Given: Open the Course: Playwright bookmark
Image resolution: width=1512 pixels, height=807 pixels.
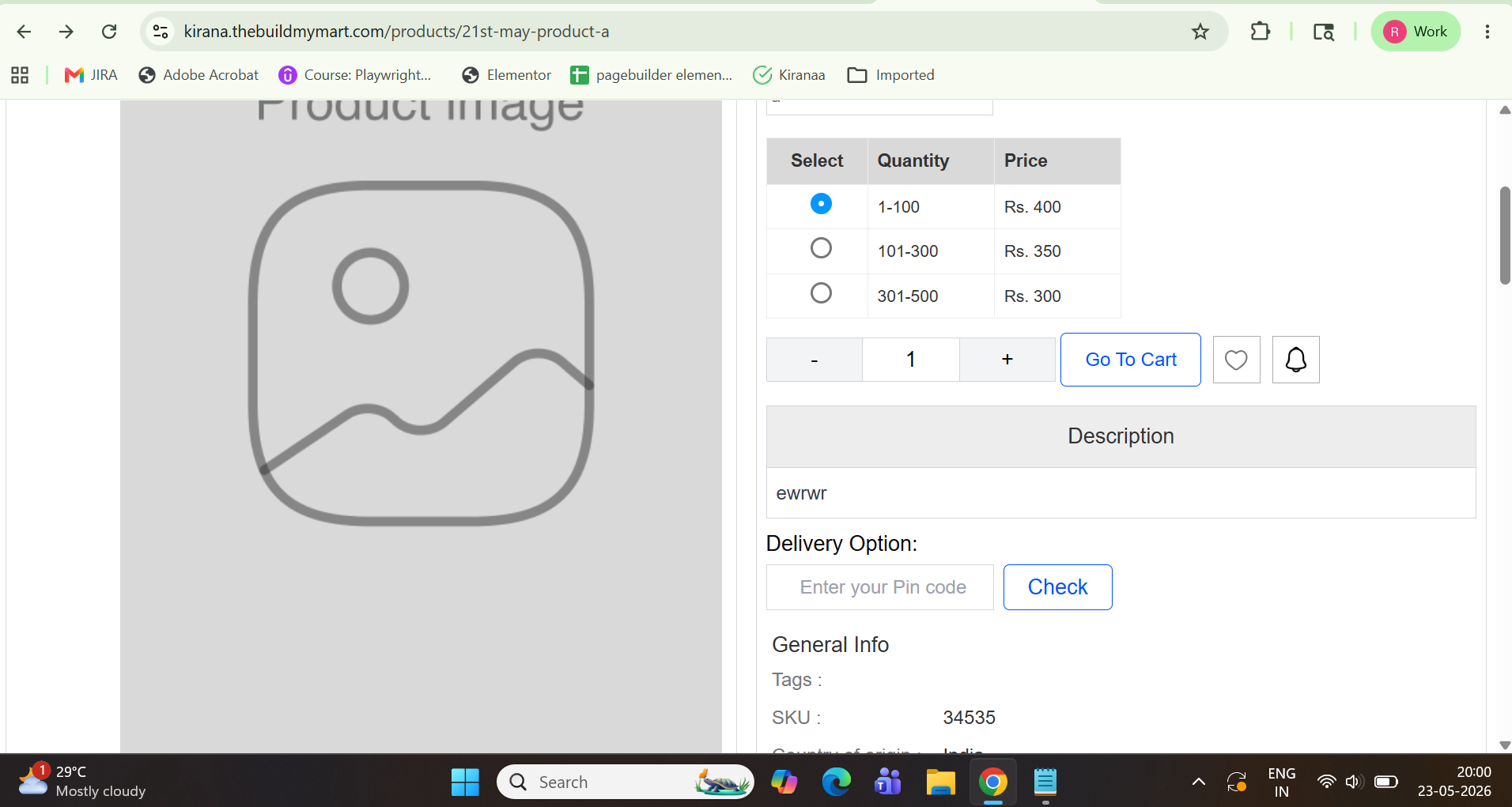Looking at the screenshot, I should click(x=355, y=75).
